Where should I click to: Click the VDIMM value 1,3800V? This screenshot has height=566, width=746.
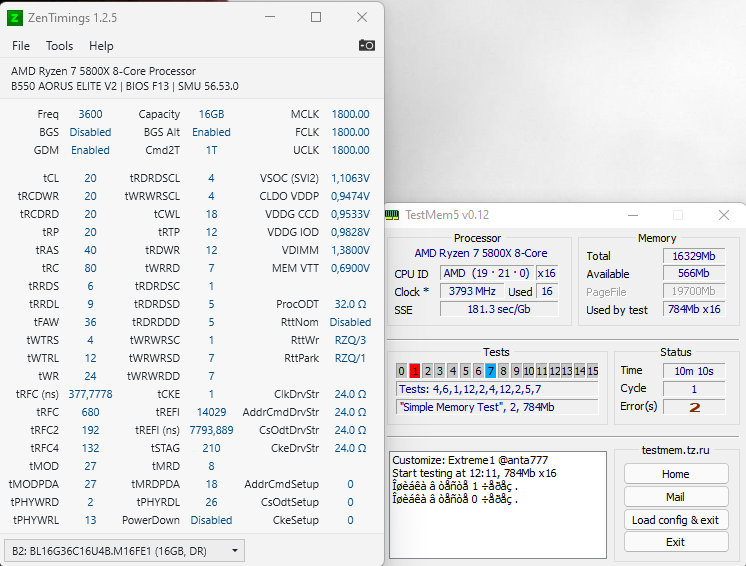pyautogui.click(x=350, y=250)
